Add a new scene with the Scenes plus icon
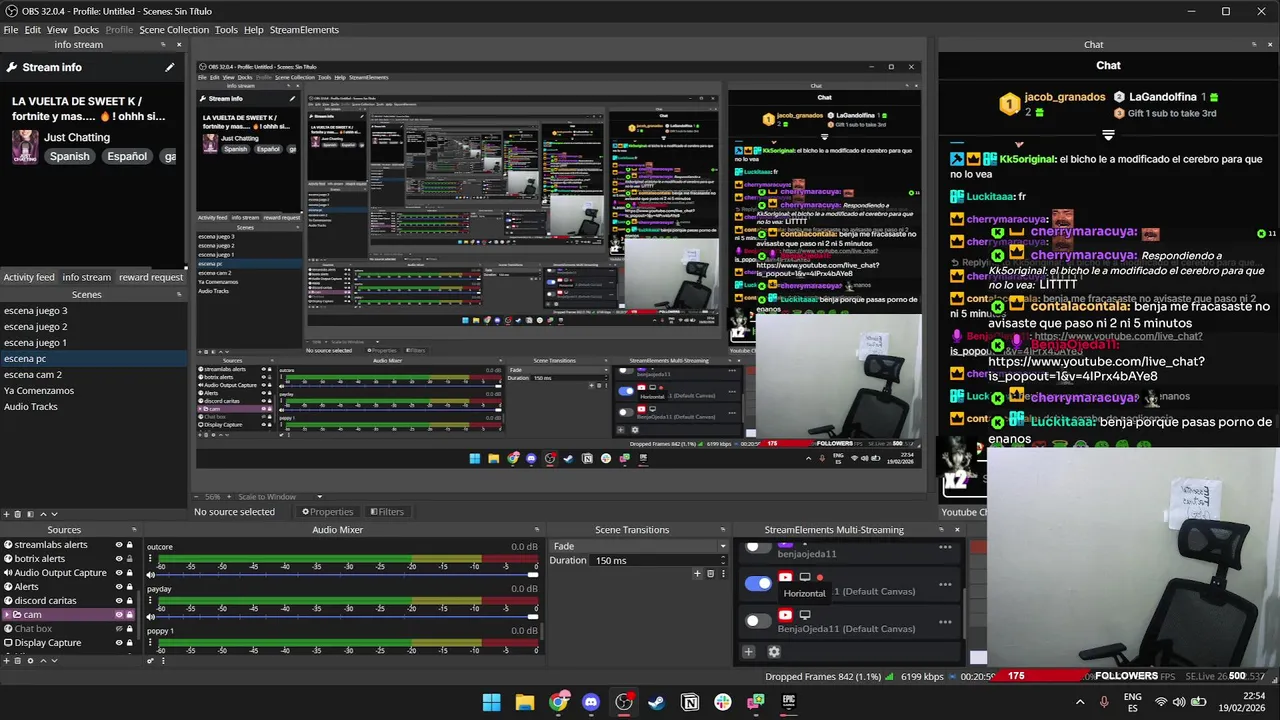The width and height of the screenshot is (1280, 720). 6,514
